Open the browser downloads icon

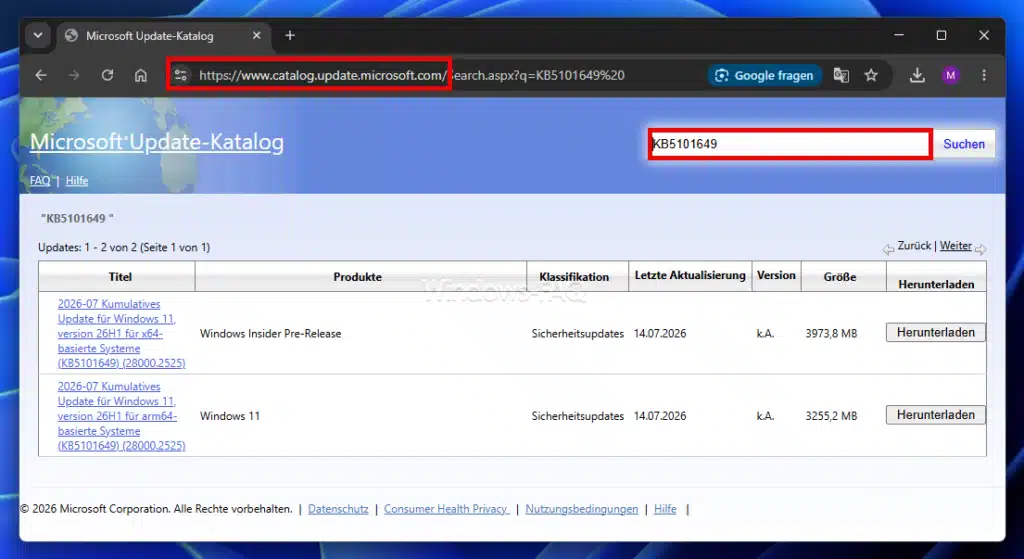(917, 75)
